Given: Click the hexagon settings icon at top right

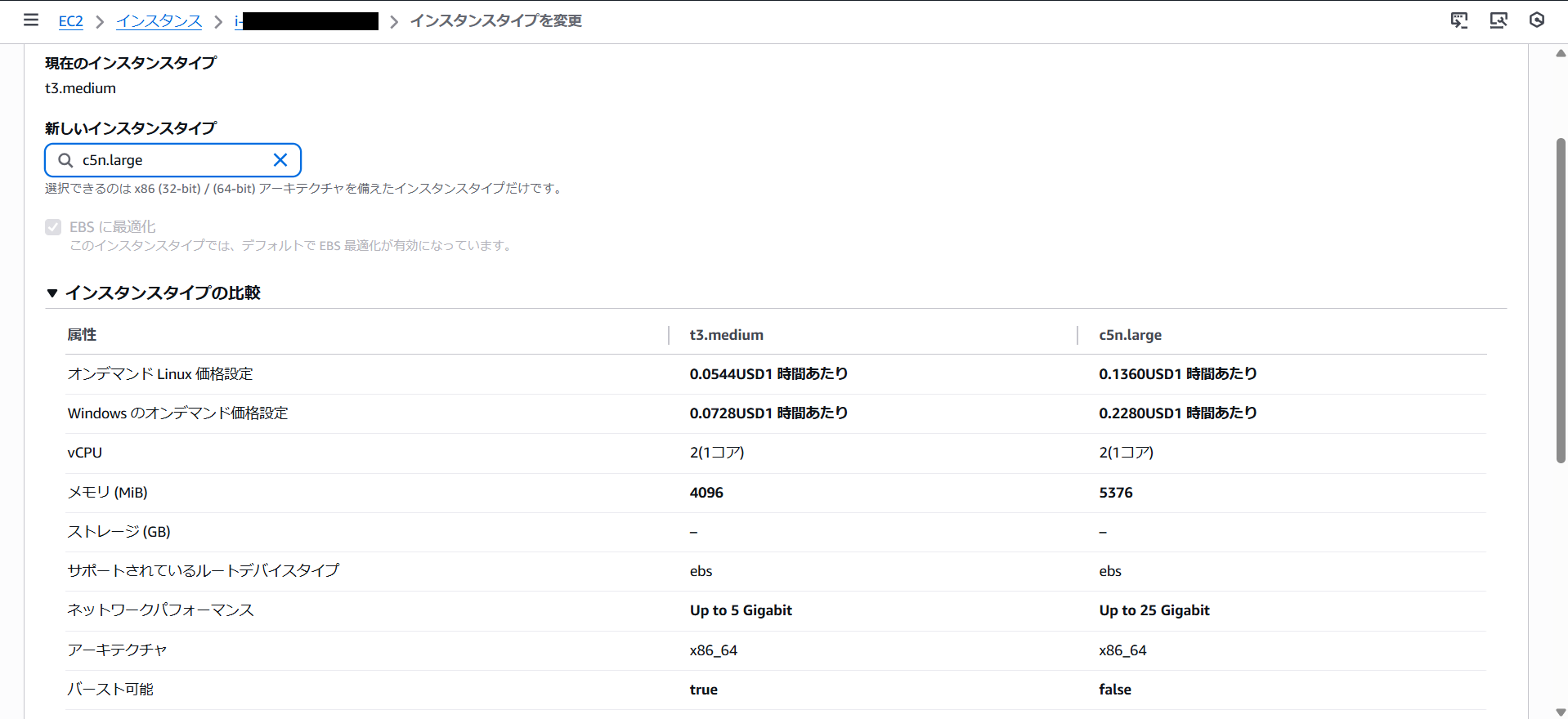Looking at the screenshot, I should point(1537,20).
